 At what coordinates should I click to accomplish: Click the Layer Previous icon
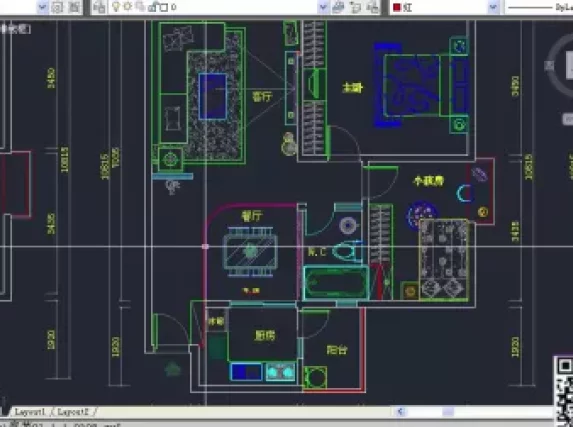[355, 7]
